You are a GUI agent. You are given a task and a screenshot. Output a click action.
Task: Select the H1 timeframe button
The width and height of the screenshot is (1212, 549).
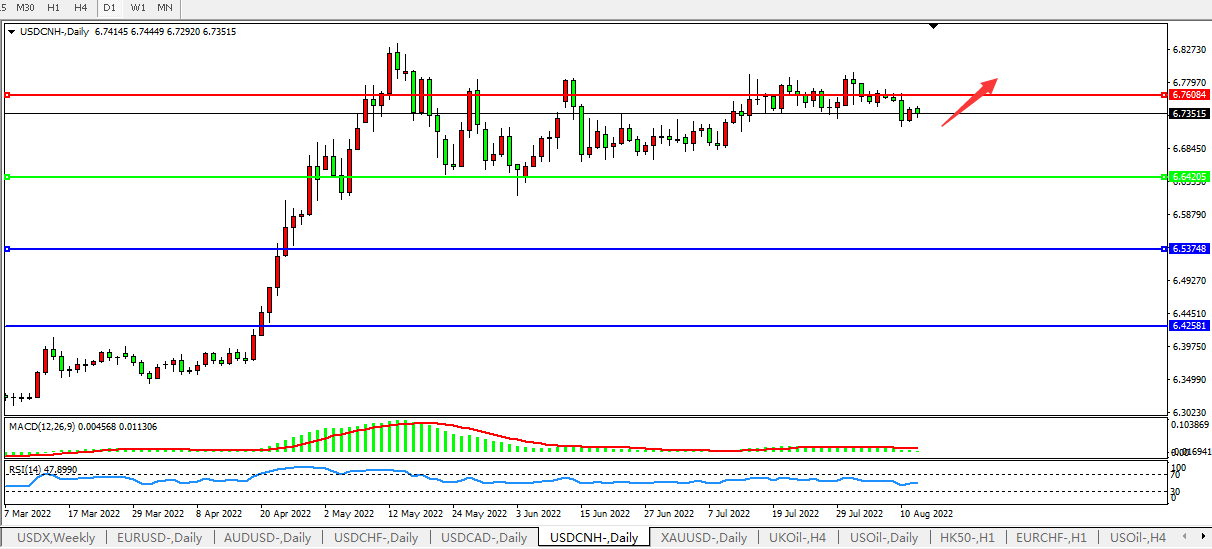pyautogui.click(x=54, y=7)
